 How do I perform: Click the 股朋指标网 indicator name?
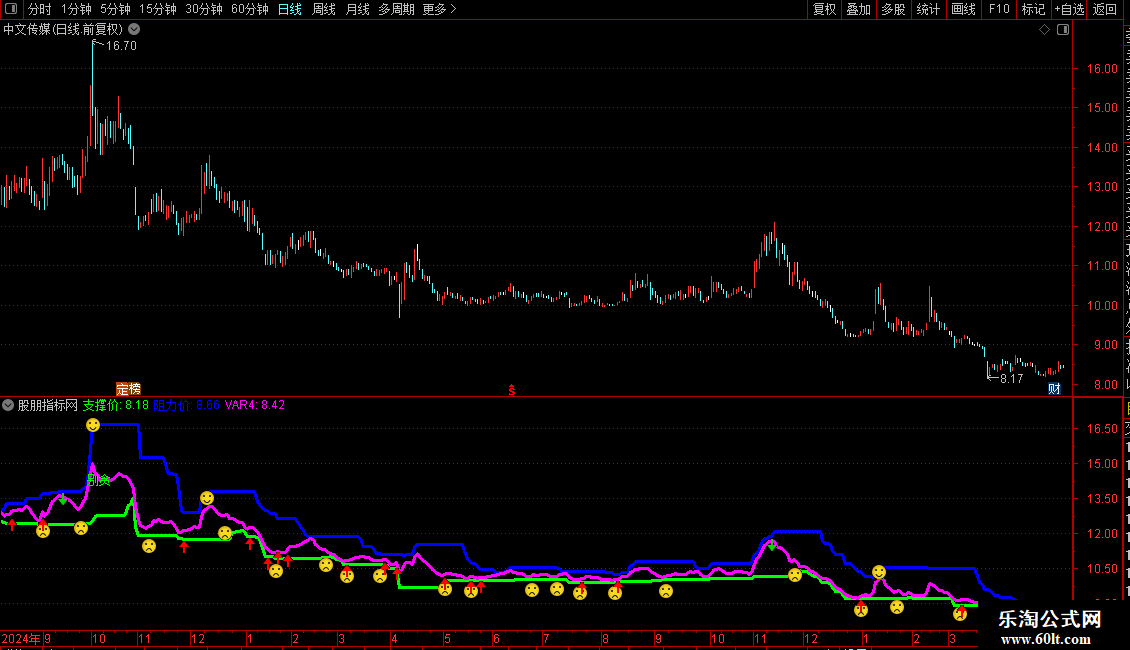(48, 405)
